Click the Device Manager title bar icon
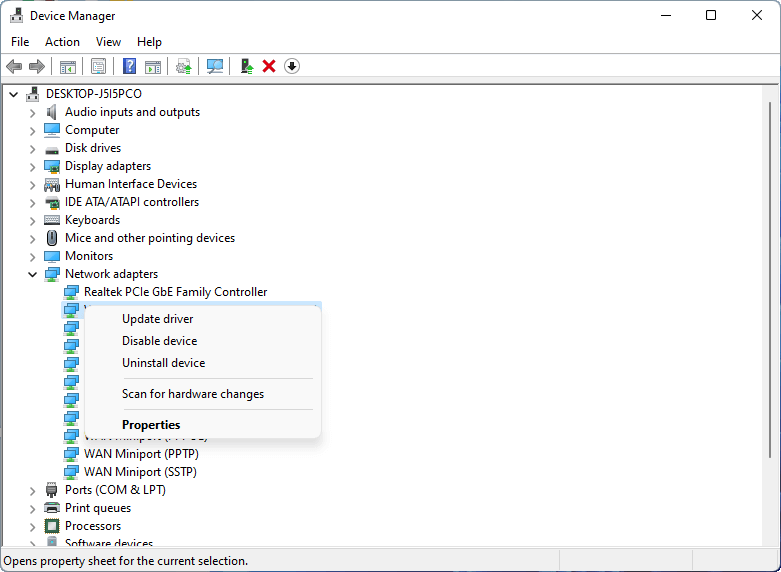This screenshot has height=572, width=781. pyautogui.click(x=16, y=16)
